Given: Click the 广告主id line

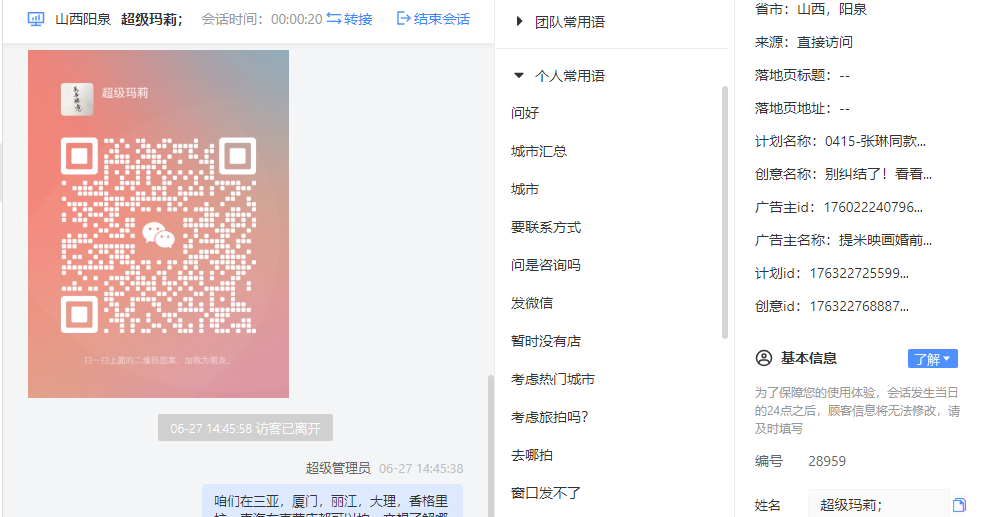Looking at the screenshot, I should tap(839, 208).
